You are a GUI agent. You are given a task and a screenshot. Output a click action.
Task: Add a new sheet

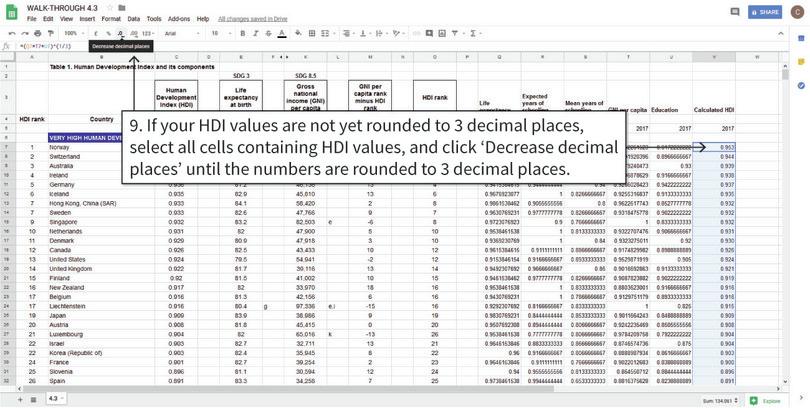click(x=20, y=400)
